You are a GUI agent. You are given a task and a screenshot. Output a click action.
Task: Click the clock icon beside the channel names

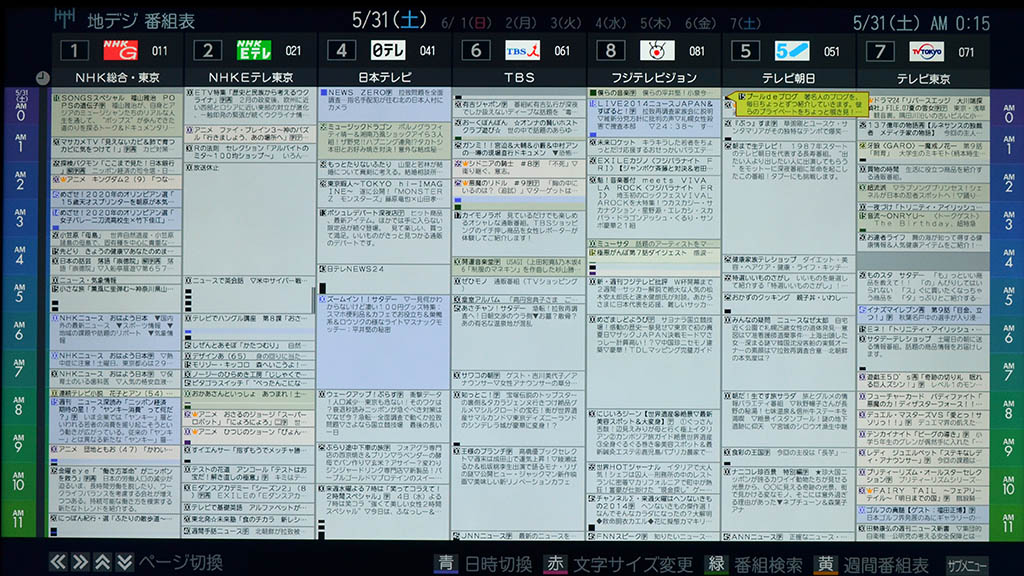42,77
